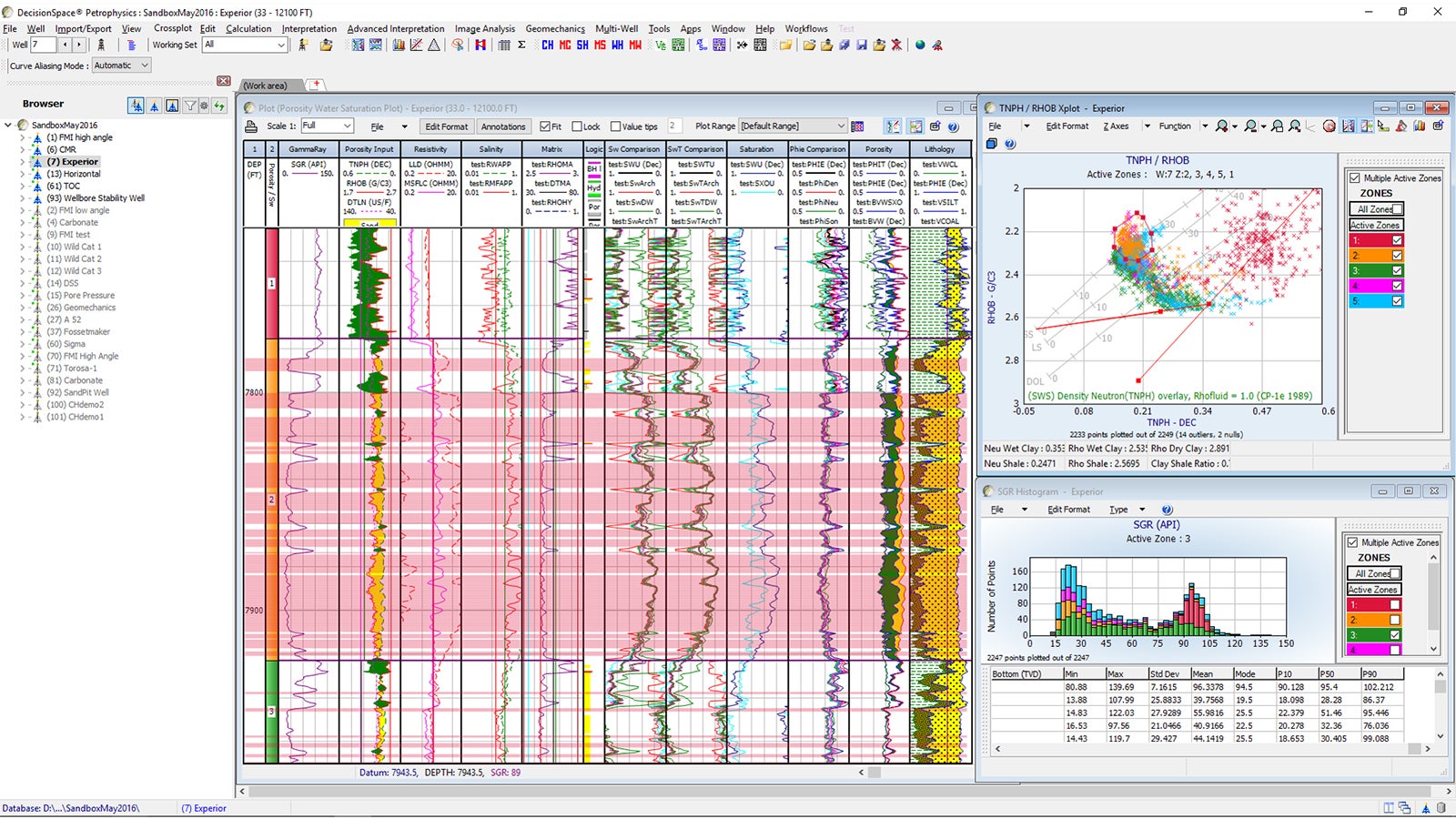Click Edit Format in SGR Histogram window
Image resolution: width=1456 pixels, height=819 pixels.
click(x=1068, y=510)
